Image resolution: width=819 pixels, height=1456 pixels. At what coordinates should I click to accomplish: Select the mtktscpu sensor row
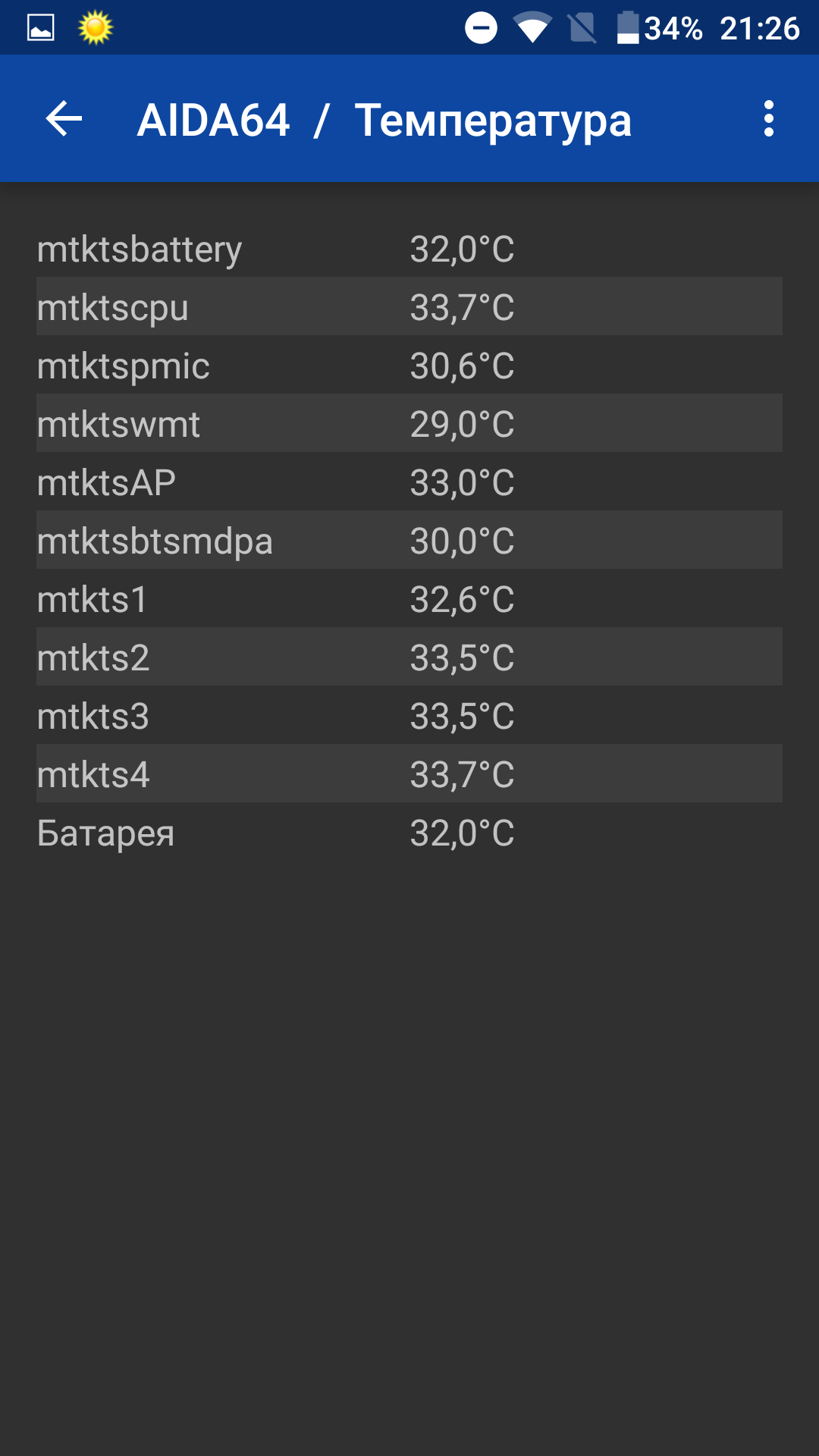[x=409, y=307]
